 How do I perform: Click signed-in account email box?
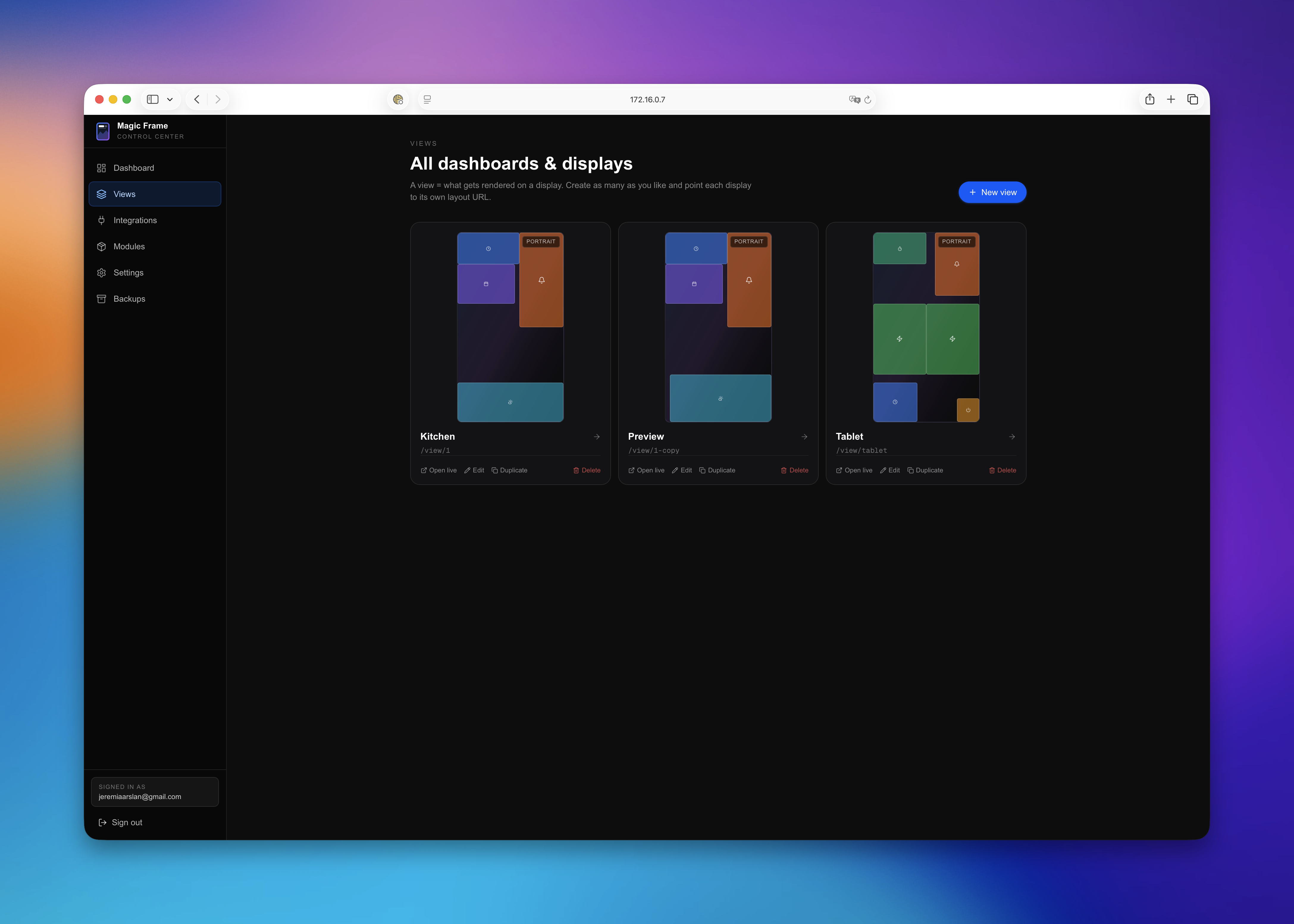coord(155,791)
